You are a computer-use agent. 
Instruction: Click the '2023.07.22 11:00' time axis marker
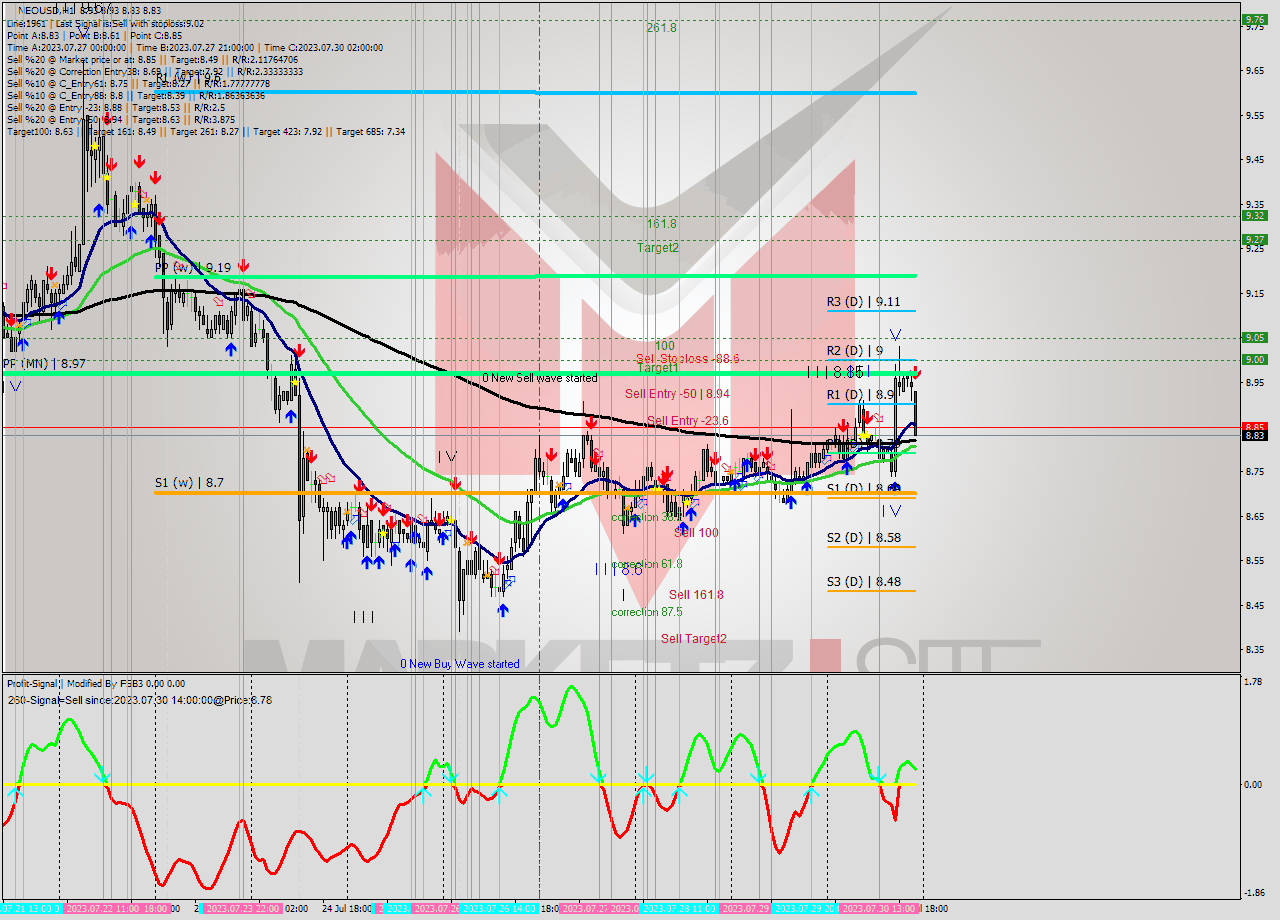[101, 909]
